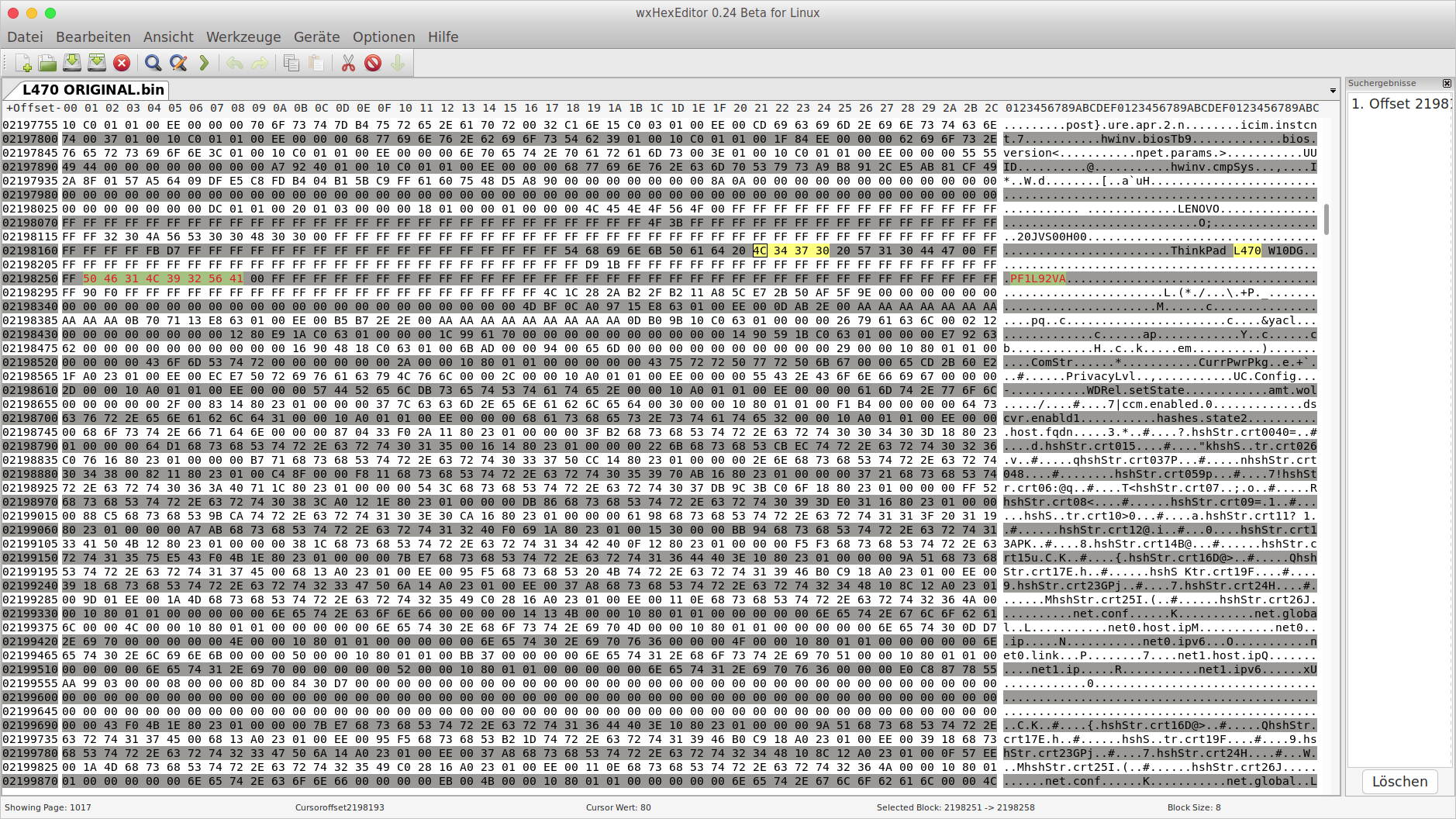
Task: Click highlighted hex byte 4C
Action: [x=760, y=251]
